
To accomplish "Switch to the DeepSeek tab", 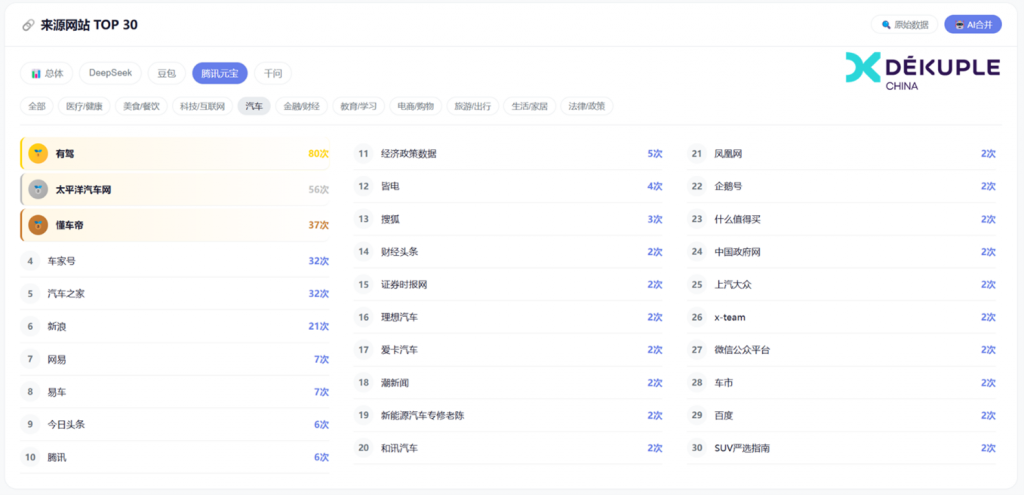I will point(110,73).
